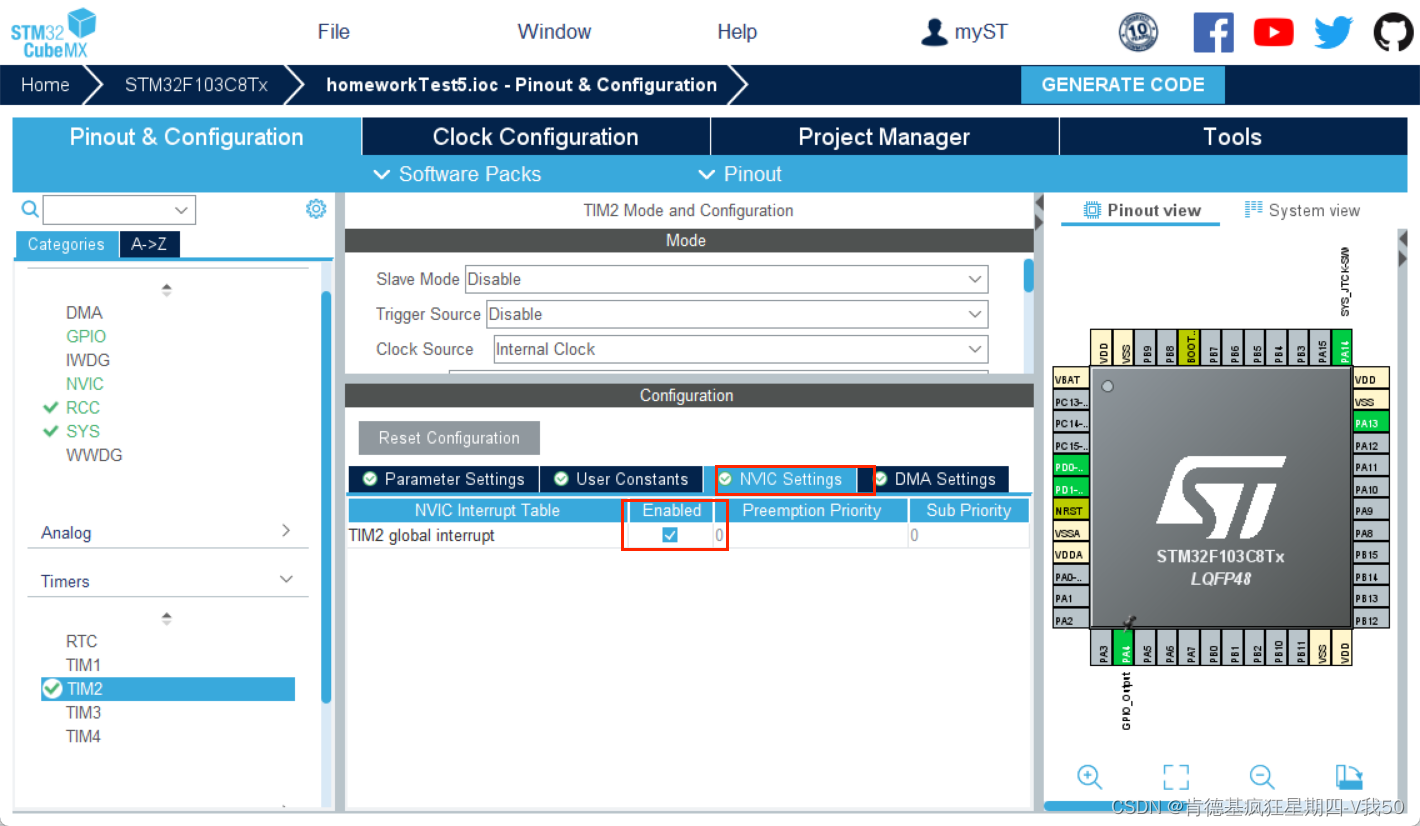Click the 10 years anniversary badge icon
Screen dimensions: 1420x826
click(x=1138, y=32)
